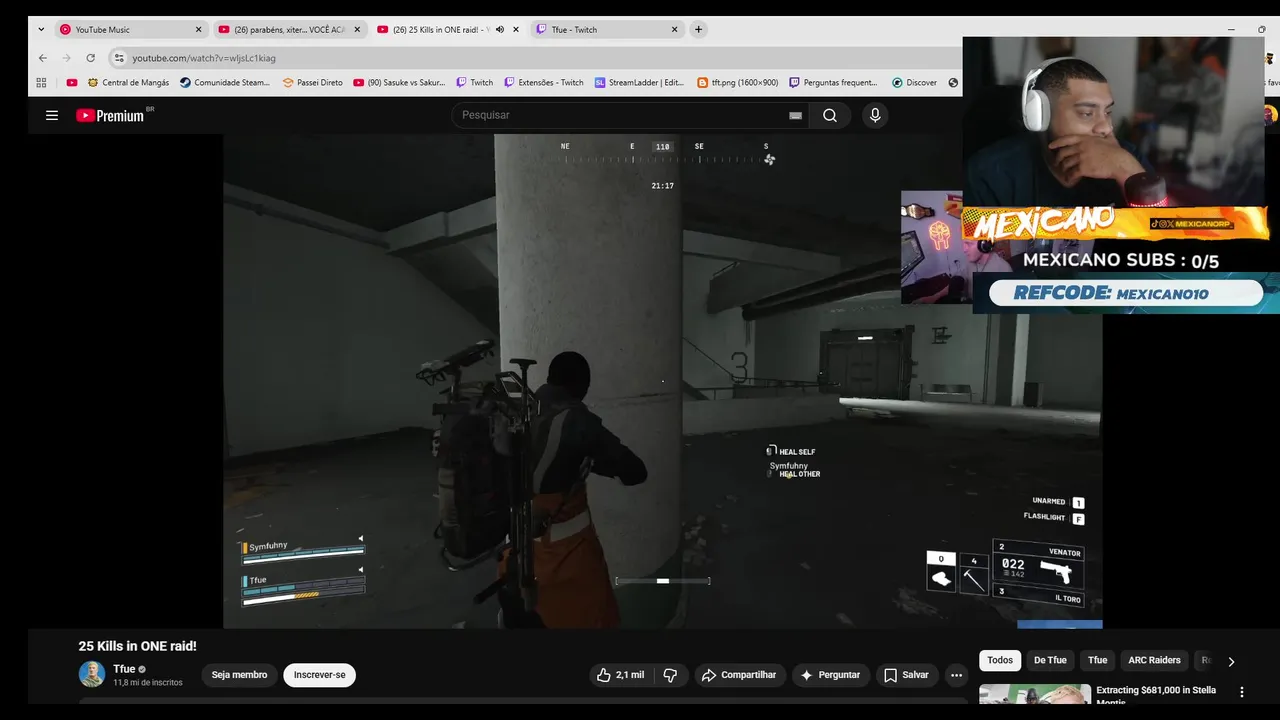Select the De Tfue filter chip
The height and width of the screenshot is (720, 1280).
(1050, 660)
